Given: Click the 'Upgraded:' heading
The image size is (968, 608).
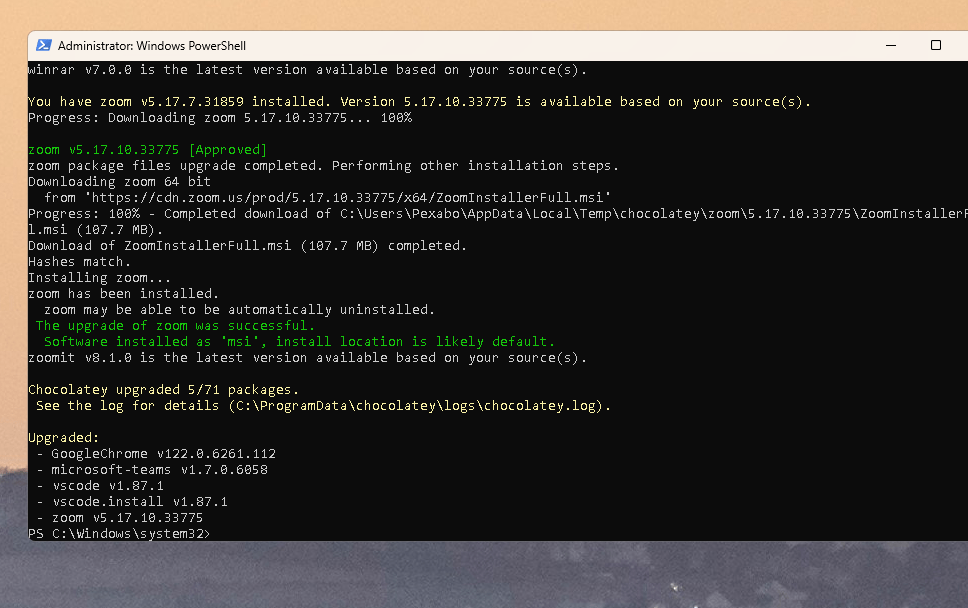Looking at the screenshot, I should [64, 438].
